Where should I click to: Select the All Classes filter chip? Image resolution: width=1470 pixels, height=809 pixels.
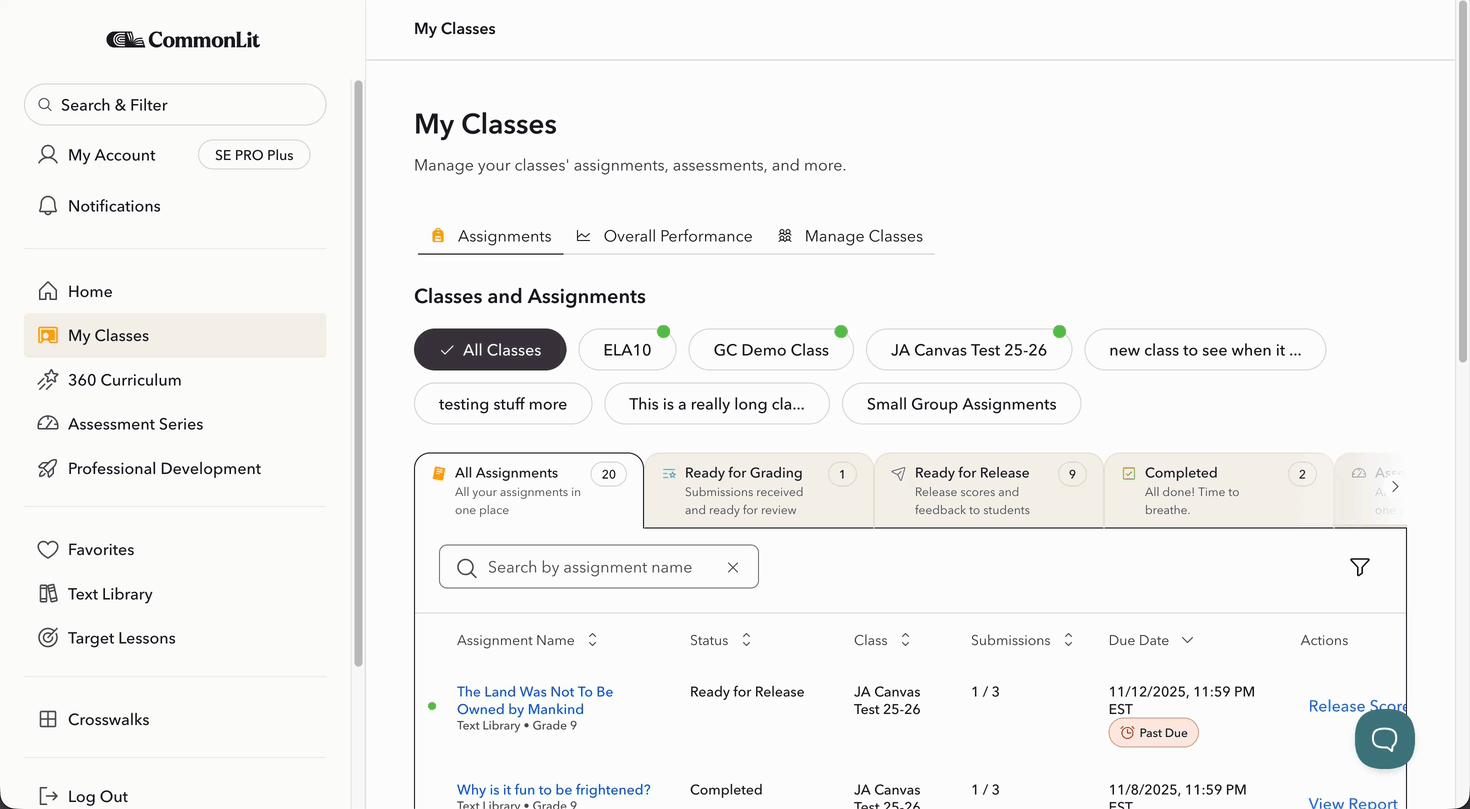(490, 350)
